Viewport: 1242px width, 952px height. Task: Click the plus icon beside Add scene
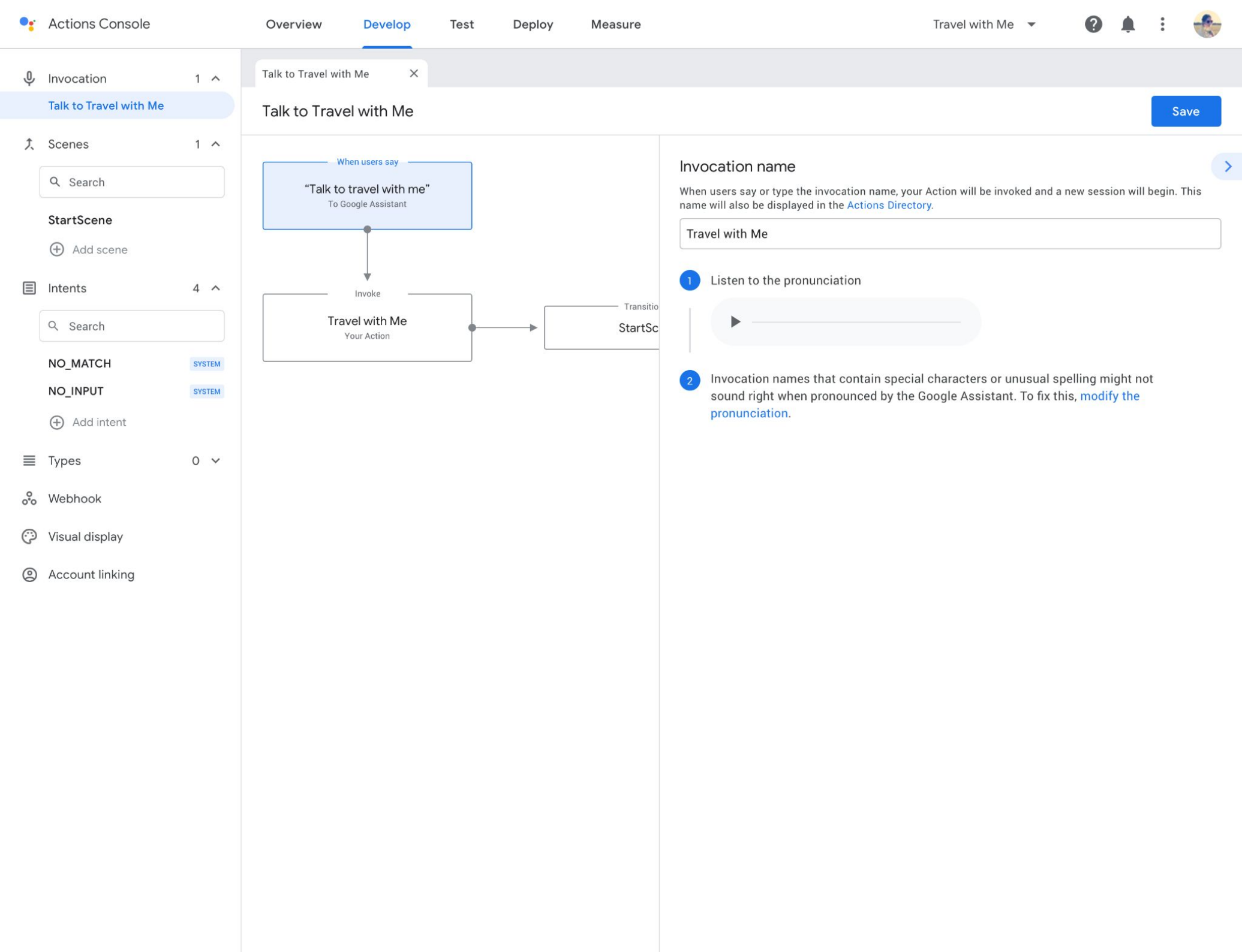click(56, 249)
